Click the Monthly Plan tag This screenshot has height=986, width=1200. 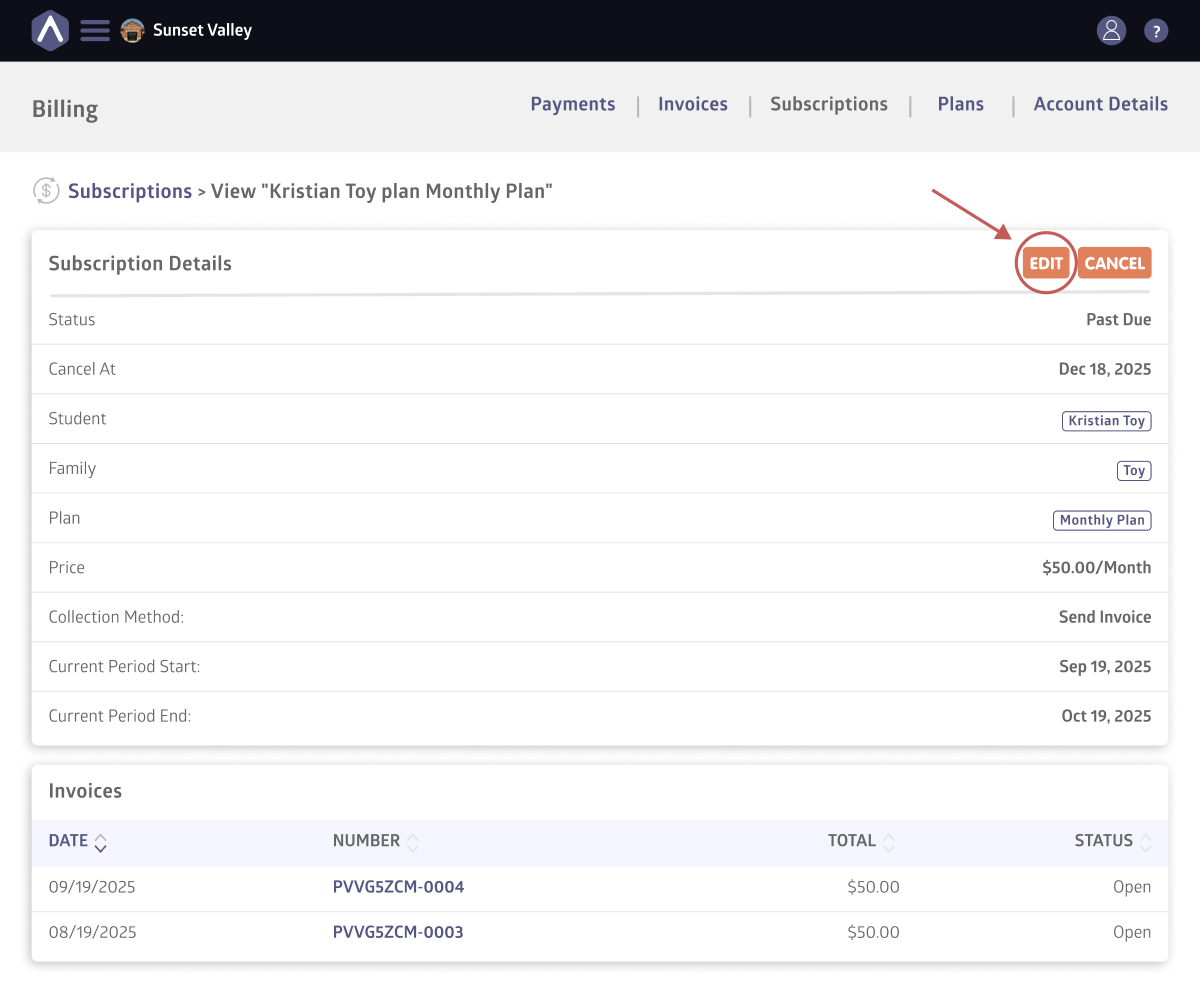[1102, 520]
